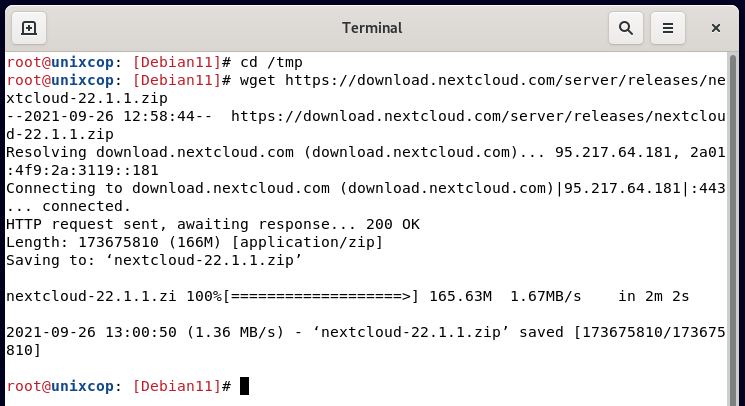Click the 100% download progress bar
This screenshot has height=406, width=745.
pos(321,296)
